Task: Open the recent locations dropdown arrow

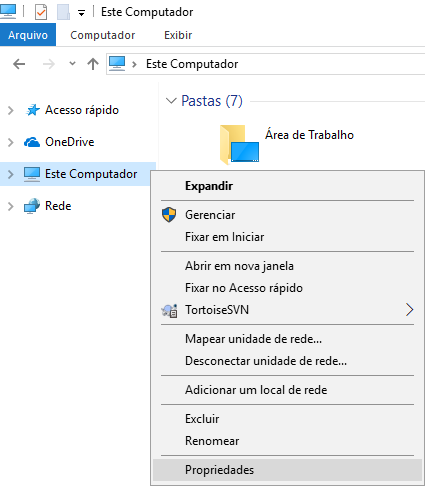Action: (x=72, y=63)
